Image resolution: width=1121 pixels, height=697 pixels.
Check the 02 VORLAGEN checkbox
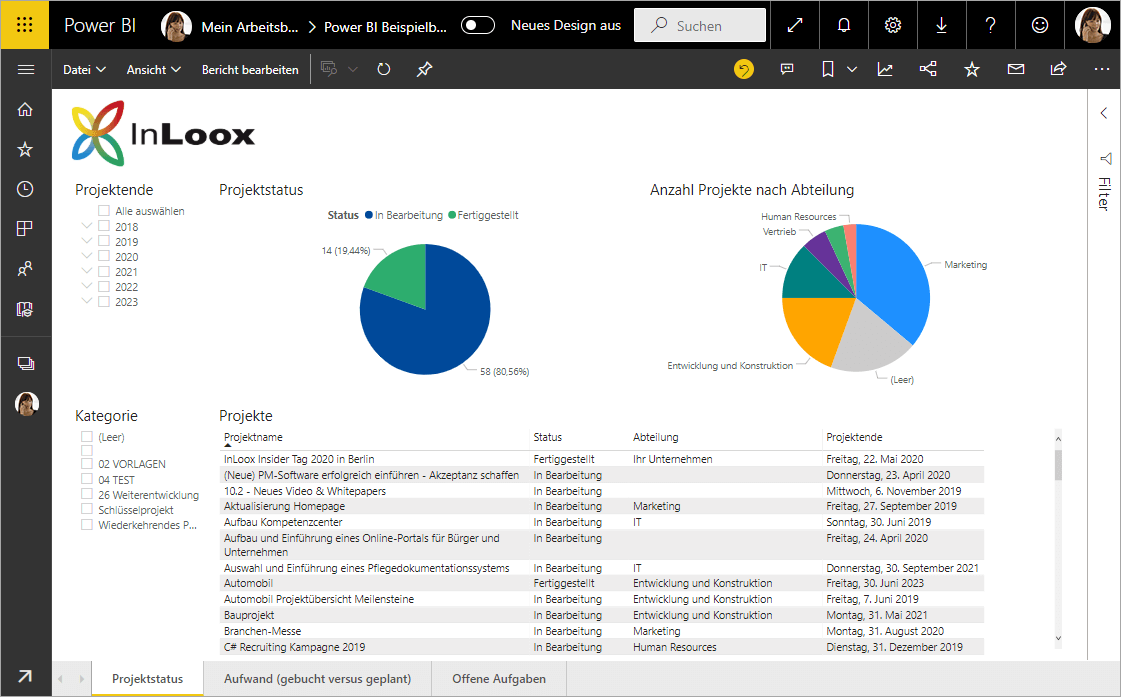pos(87,463)
